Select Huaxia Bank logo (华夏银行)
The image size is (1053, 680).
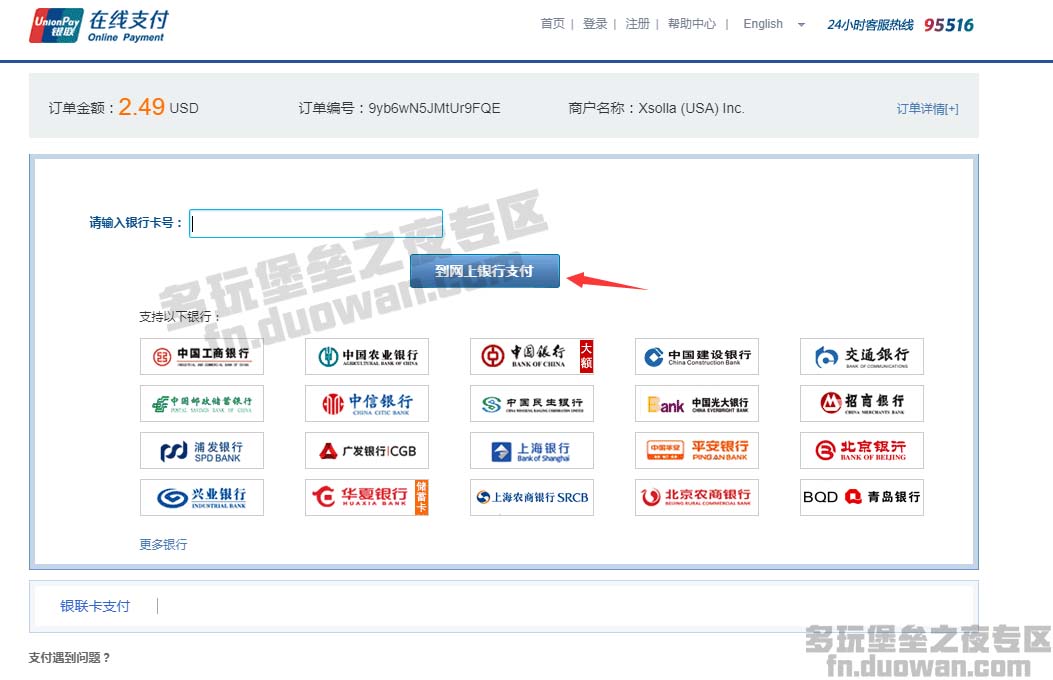coord(367,497)
